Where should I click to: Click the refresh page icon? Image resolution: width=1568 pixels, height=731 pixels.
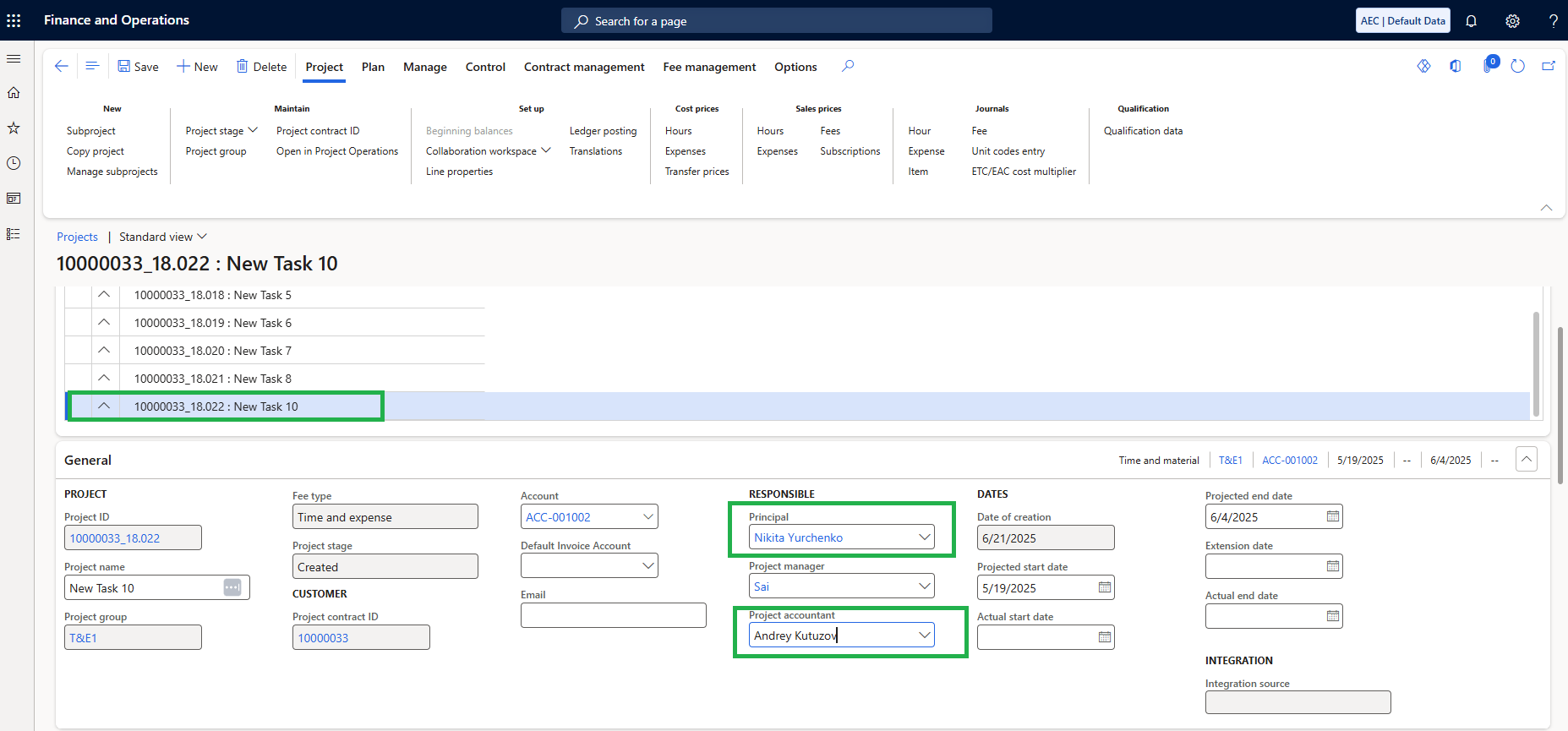click(x=1517, y=66)
